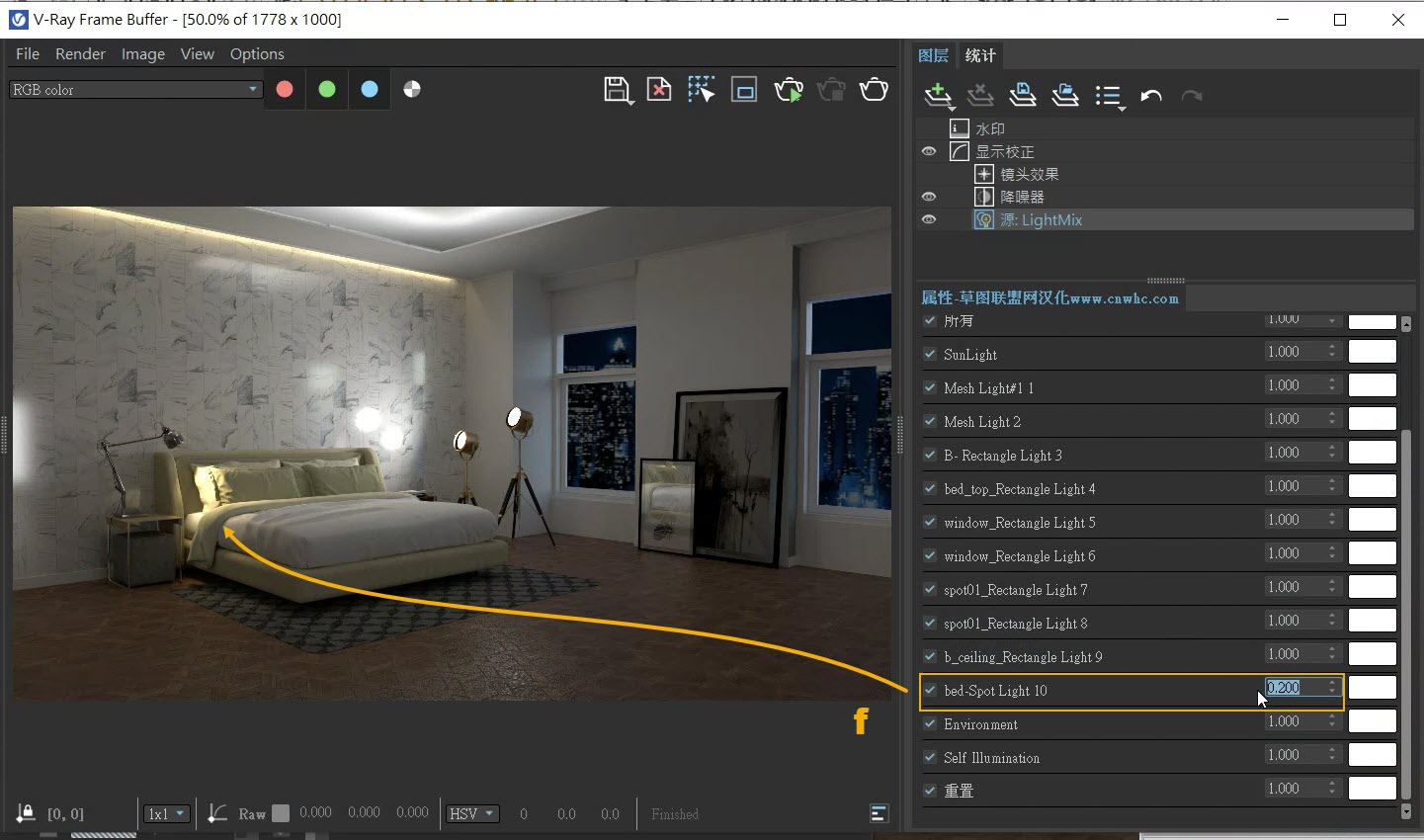Image resolution: width=1424 pixels, height=840 pixels.
Task: Clear the image with red X icon
Action: 659,90
